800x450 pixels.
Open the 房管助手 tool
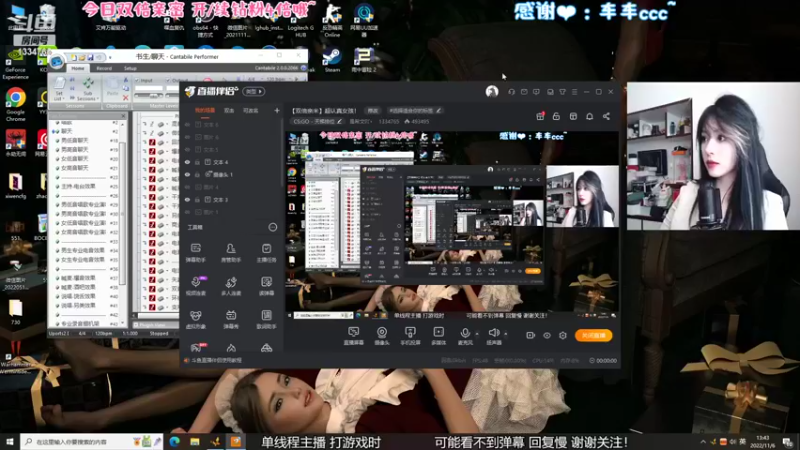(231, 253)
